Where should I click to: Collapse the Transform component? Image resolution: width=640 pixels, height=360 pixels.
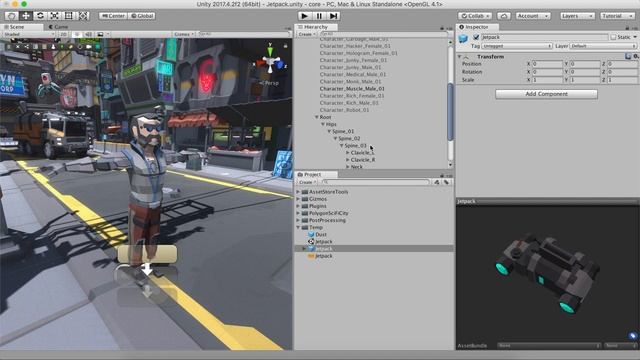460,57
